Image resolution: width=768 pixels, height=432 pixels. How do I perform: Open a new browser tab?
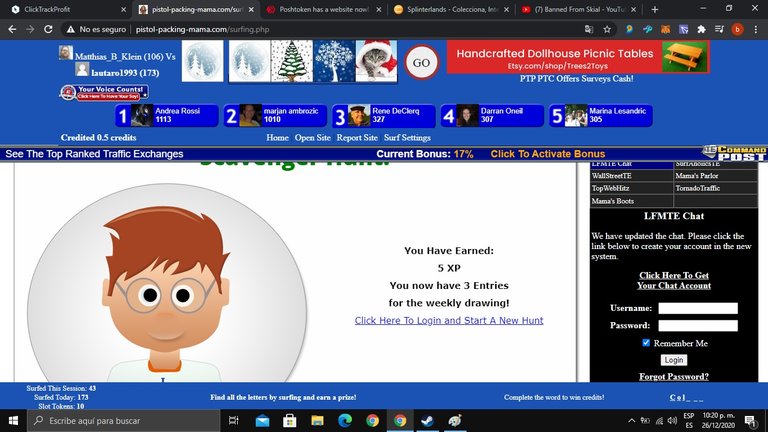654,9
